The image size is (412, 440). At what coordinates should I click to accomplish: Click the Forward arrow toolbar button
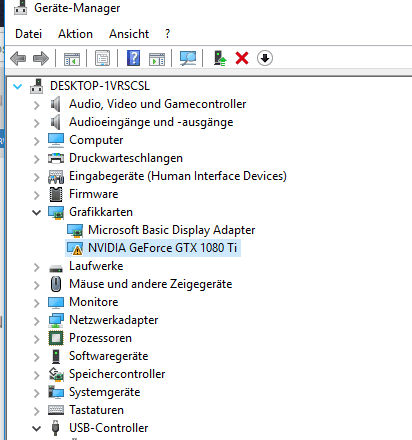tap(41, 58)
